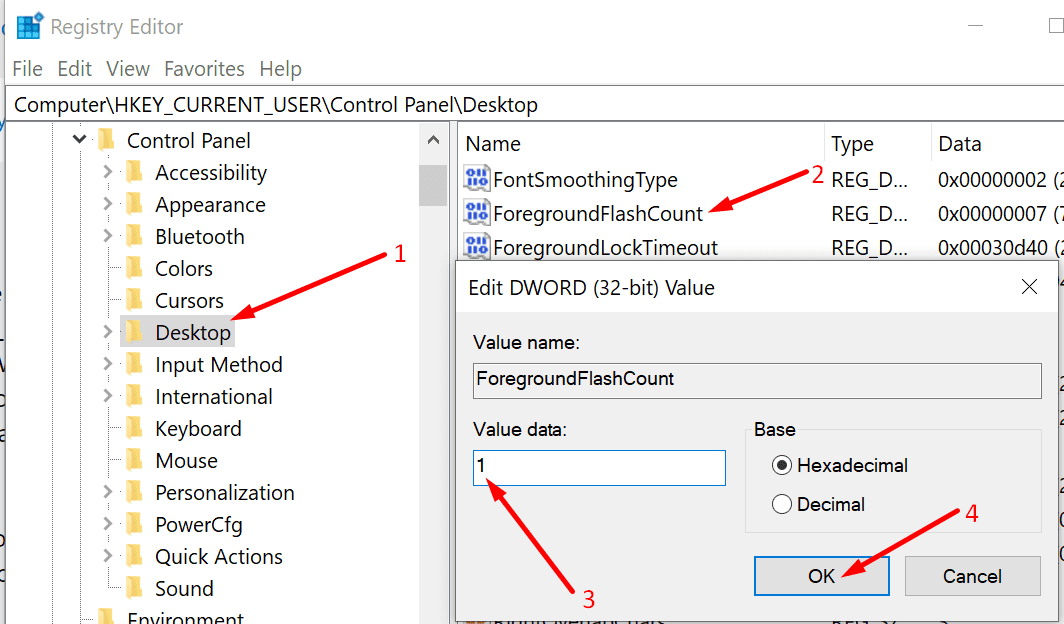The height and width of the screenshot is (624, 1064).
Task: Click the tree pane scroll up arrow
Action: (x=433, y=140)
